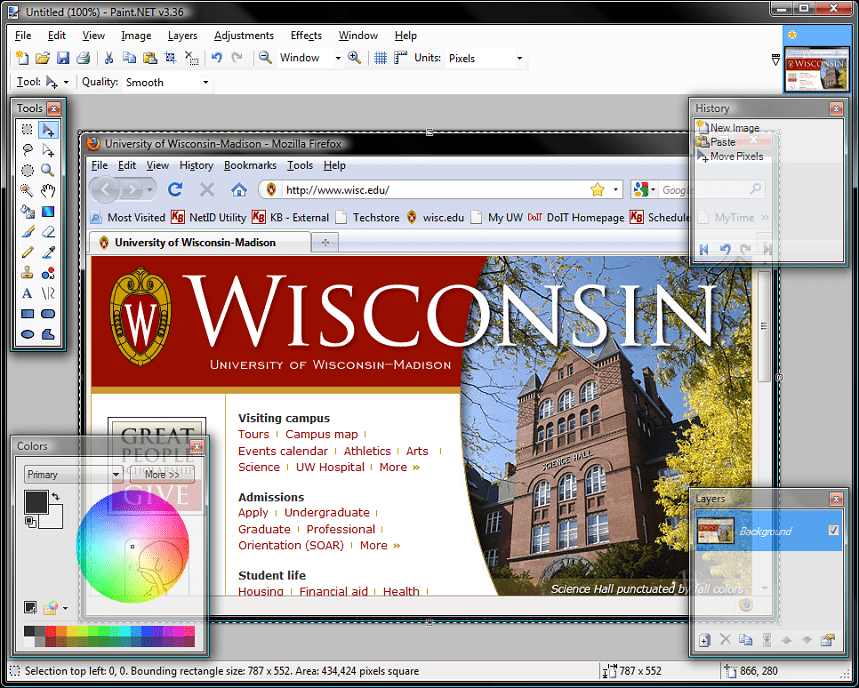Image resolution: width=859 pixels, height=688 pixels.
Task: Select the Magic Wand tool
Action: [x=27, y=190]
